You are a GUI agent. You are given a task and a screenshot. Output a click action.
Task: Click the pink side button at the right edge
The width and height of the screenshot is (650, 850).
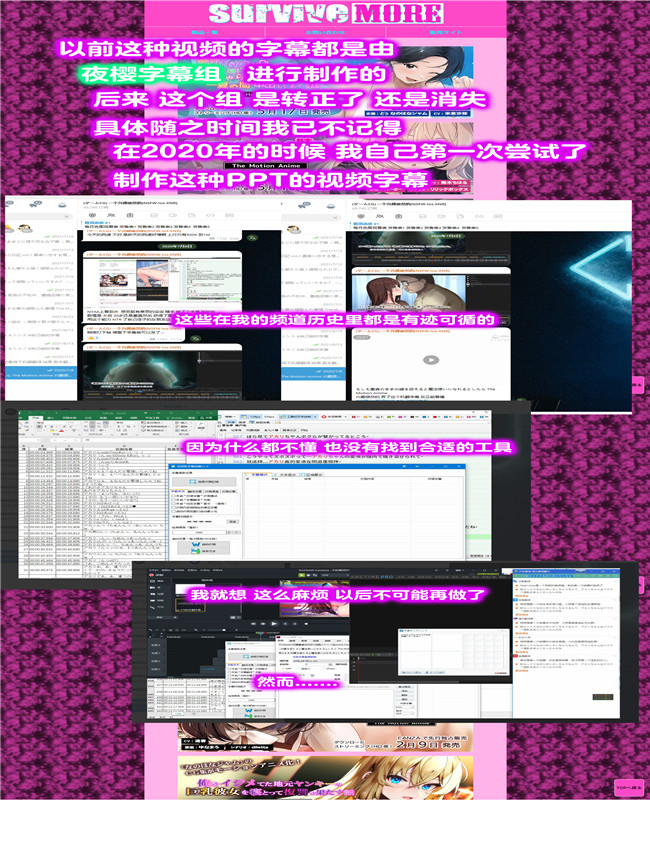(637, 386)
